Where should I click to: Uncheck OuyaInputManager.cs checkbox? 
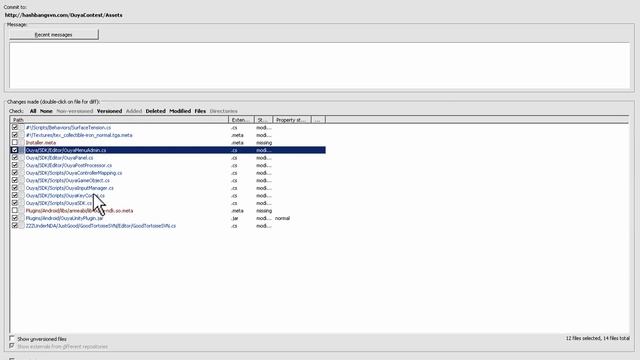click(x=15, y=188)
